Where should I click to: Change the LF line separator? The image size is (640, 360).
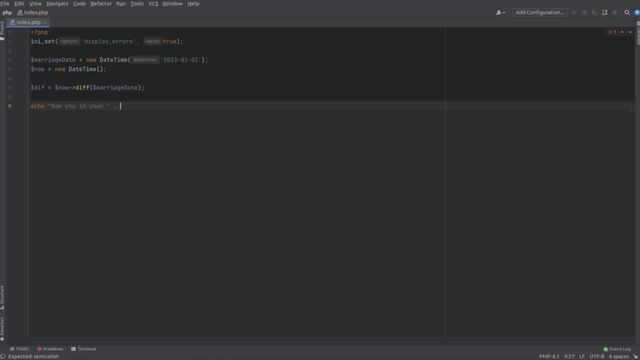582,357
